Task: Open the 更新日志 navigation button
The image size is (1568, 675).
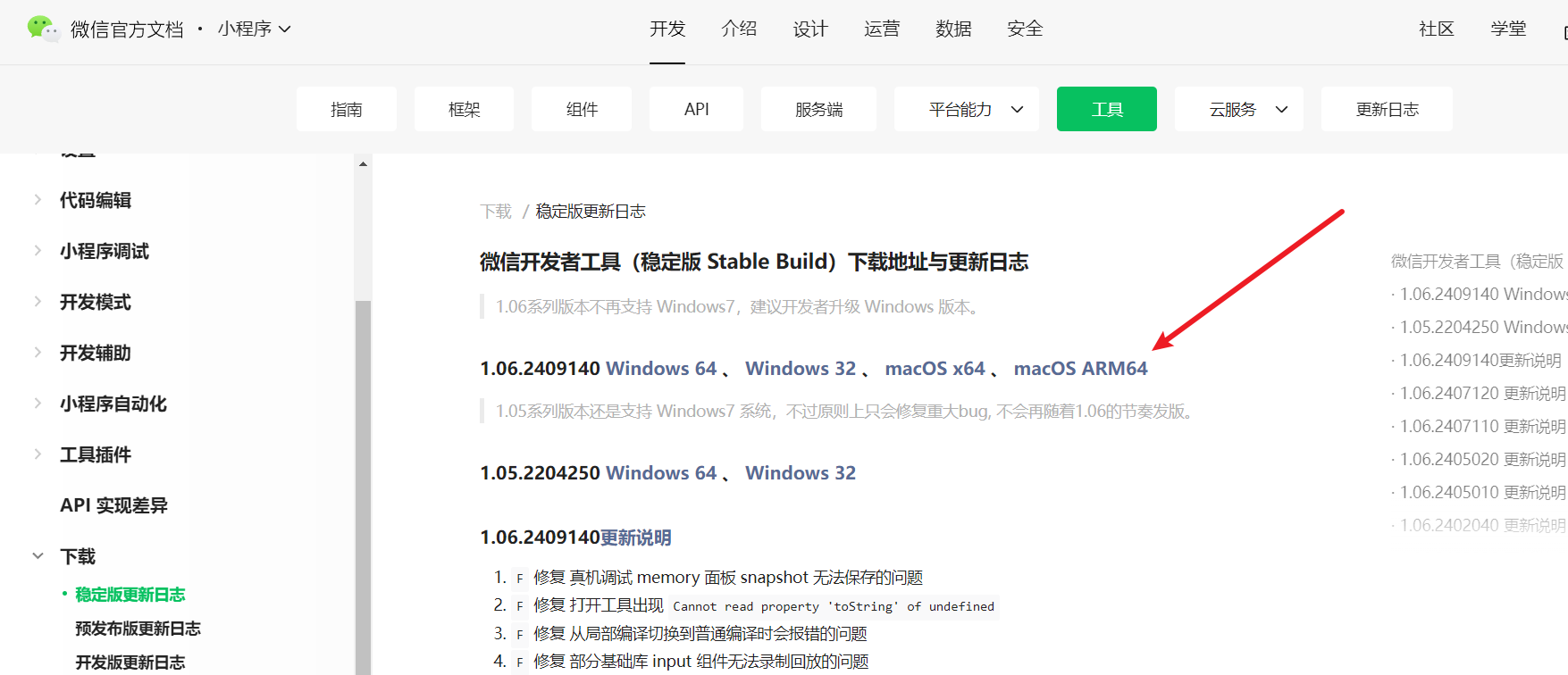Action: point(1387,109)
